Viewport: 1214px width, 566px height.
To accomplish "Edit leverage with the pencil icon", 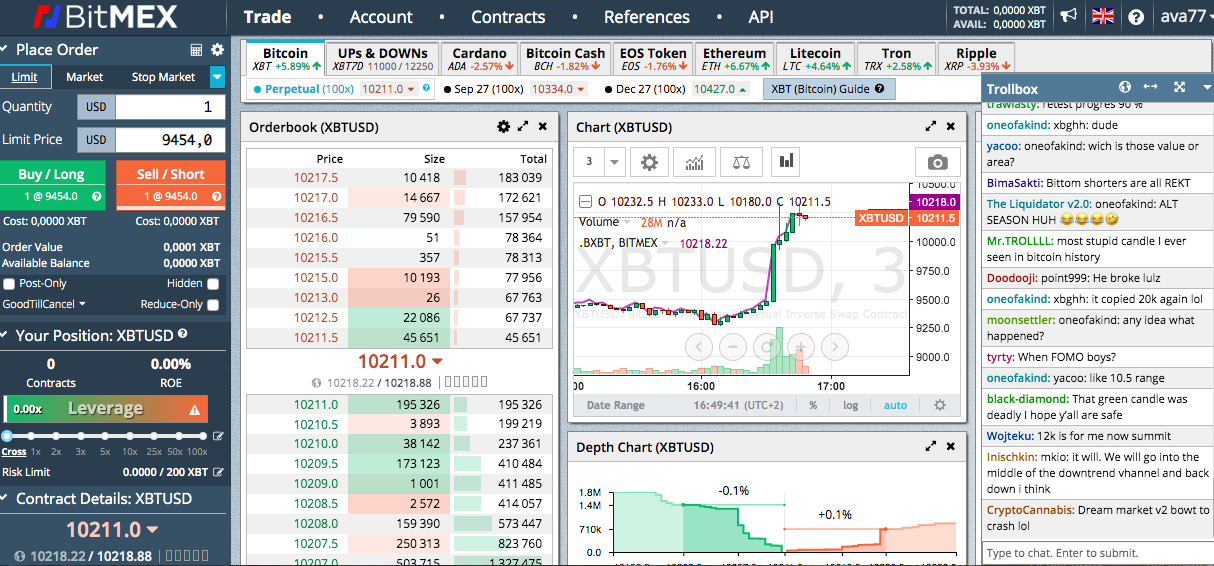I will coord(219,436).
